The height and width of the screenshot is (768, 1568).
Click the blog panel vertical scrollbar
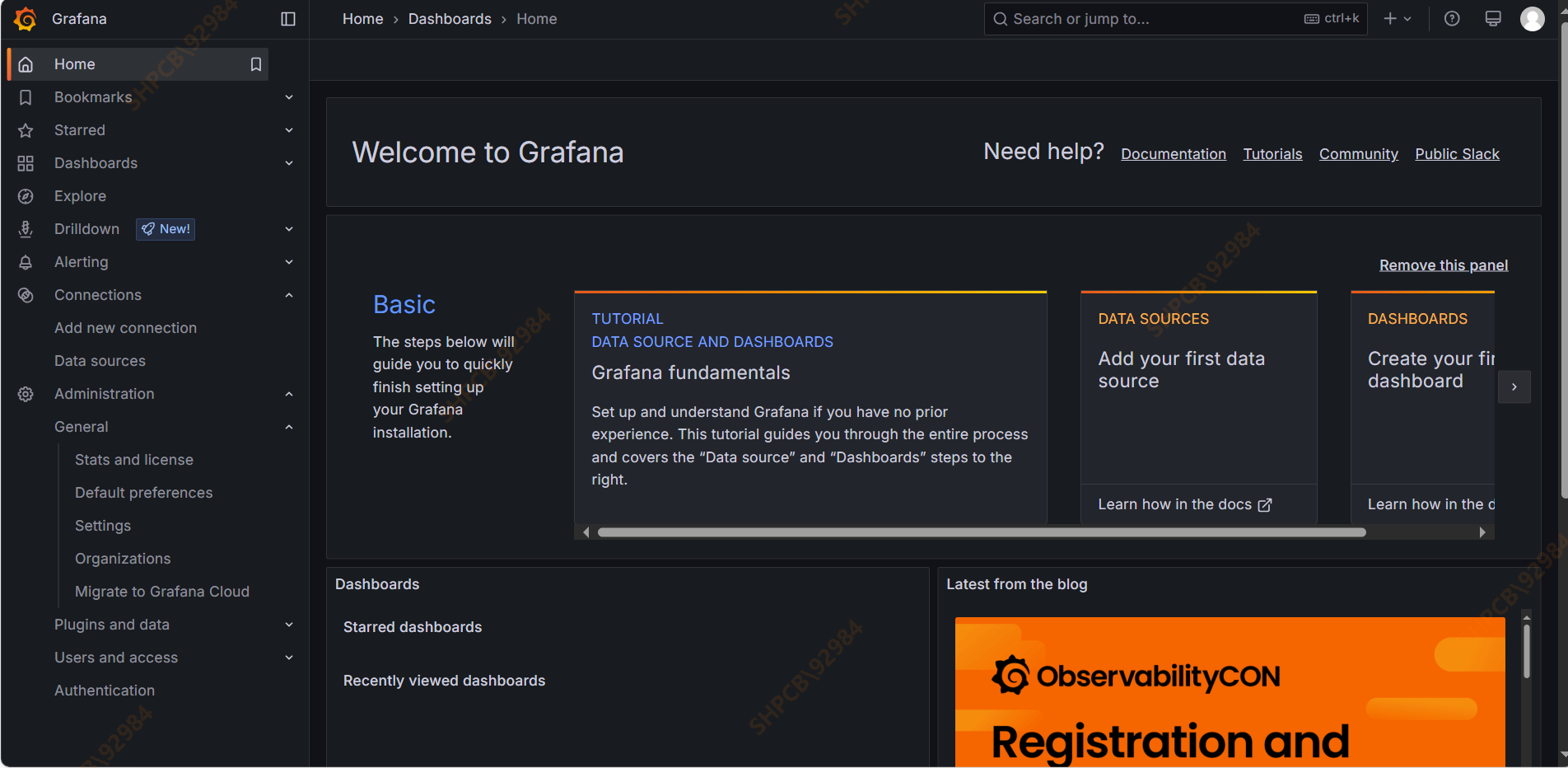pyautogui.click(x=1526, y=651)
